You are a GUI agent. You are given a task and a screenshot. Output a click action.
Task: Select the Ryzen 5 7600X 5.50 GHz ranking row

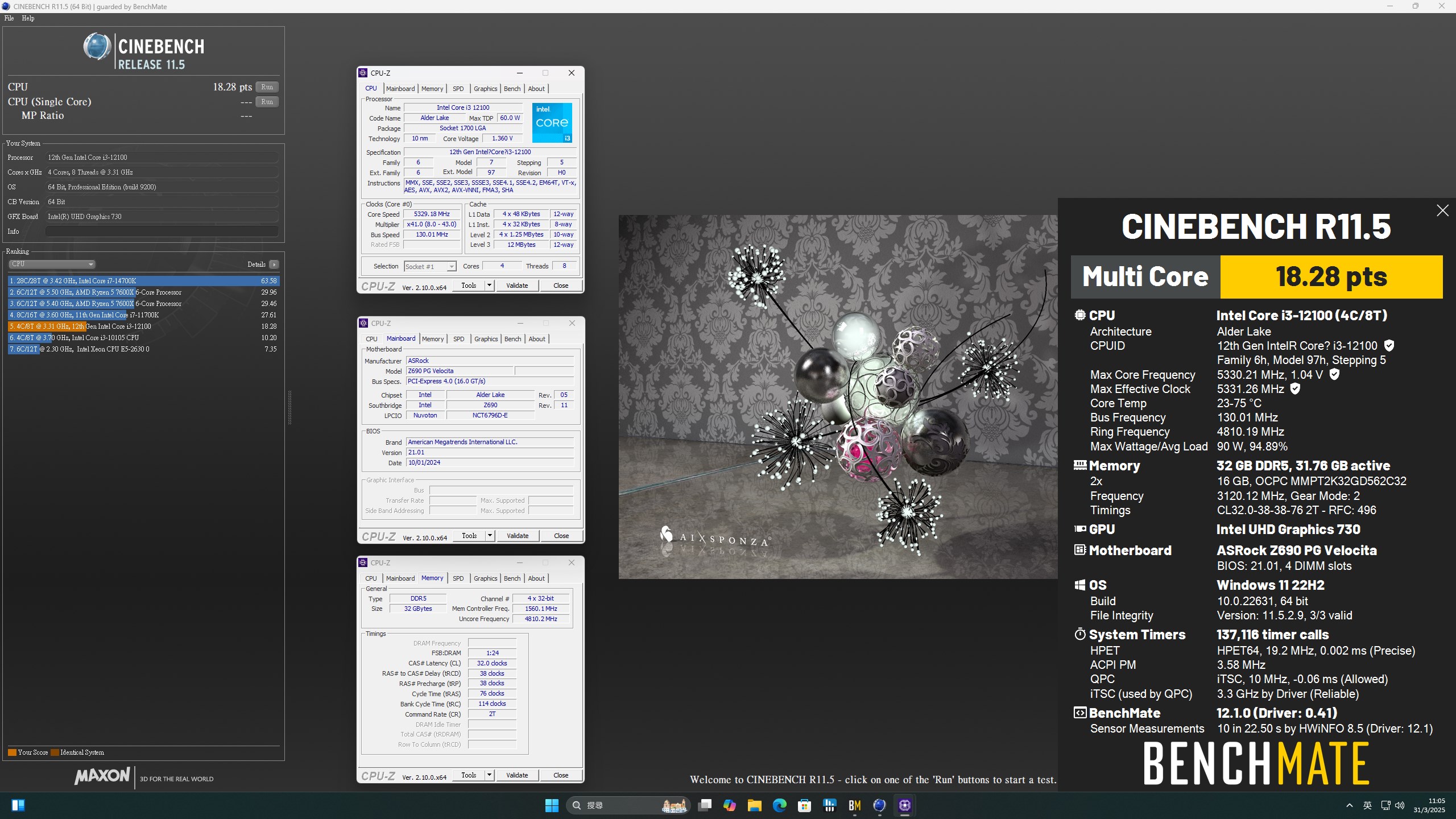coord(143,292)
